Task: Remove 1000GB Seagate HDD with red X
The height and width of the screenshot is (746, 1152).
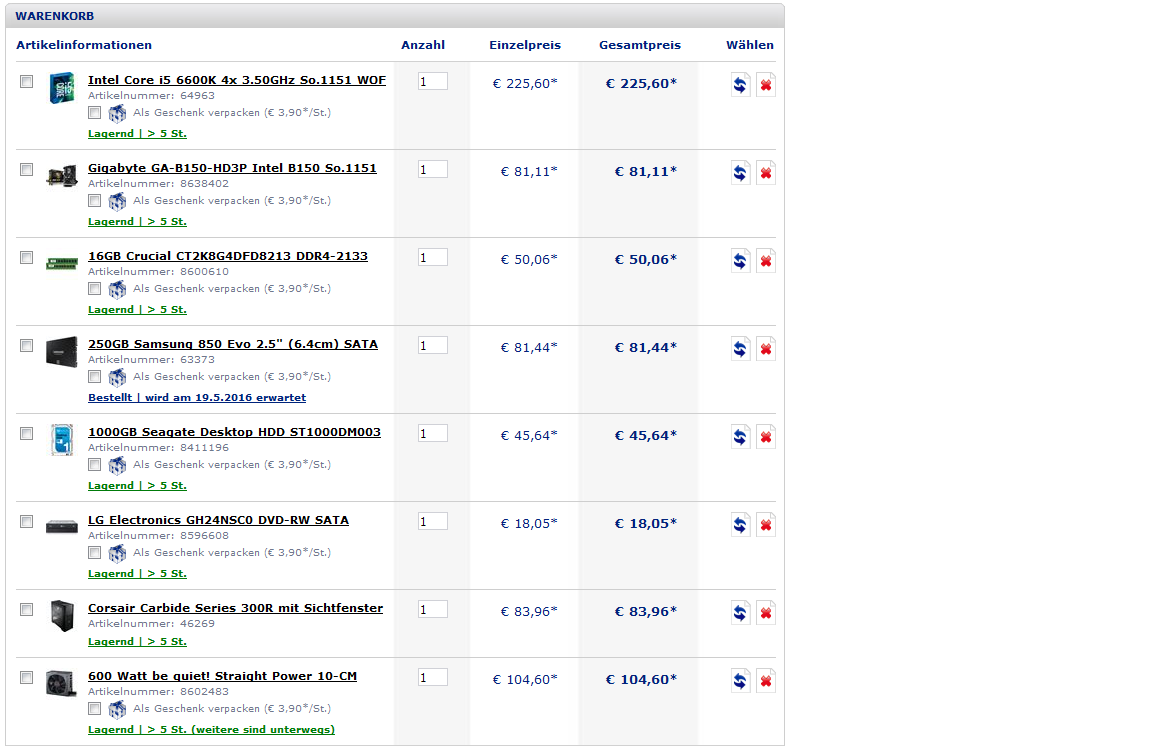Action: click(x=766, y=437)
